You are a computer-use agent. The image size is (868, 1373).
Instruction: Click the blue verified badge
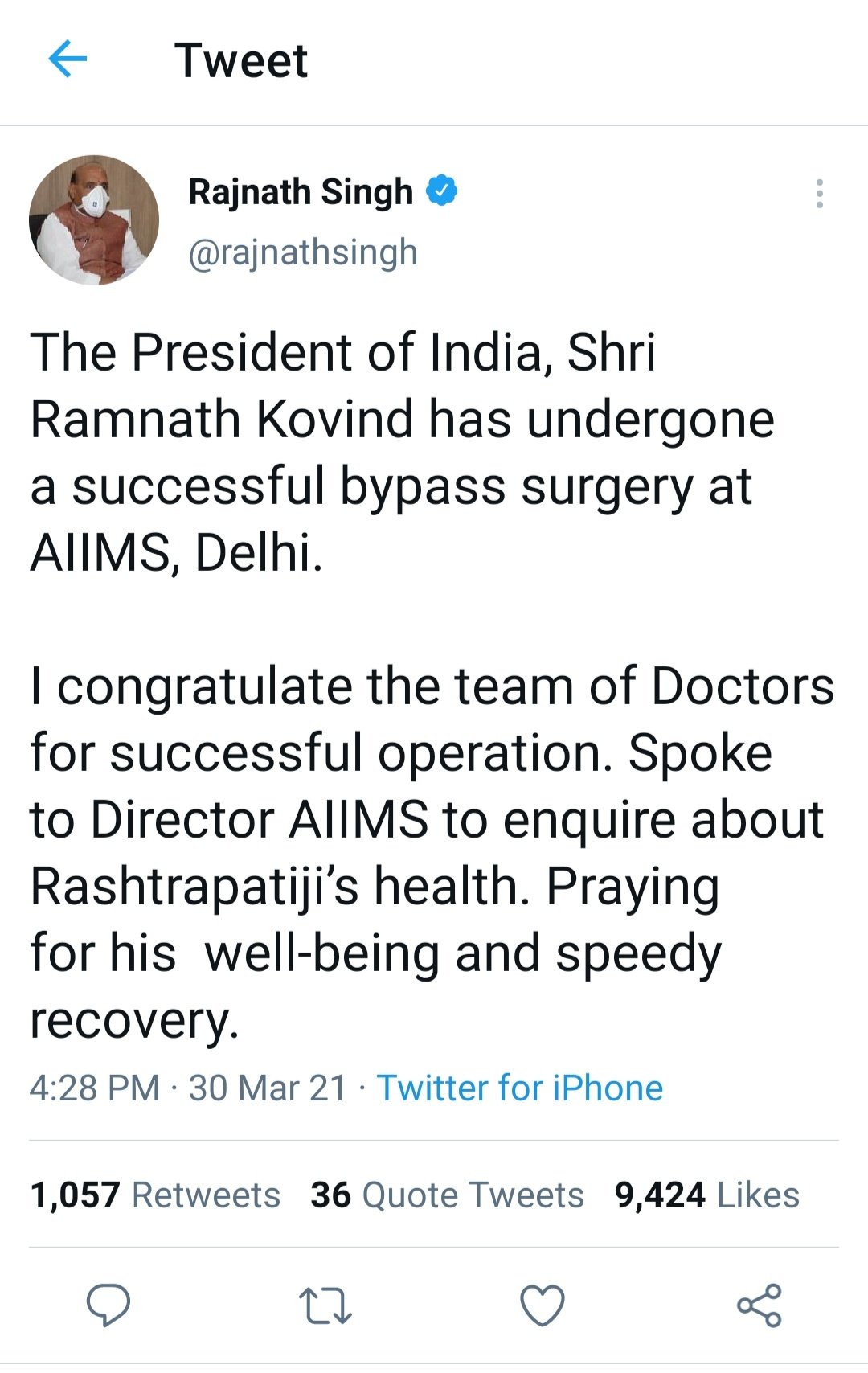(x=441, y=191)
